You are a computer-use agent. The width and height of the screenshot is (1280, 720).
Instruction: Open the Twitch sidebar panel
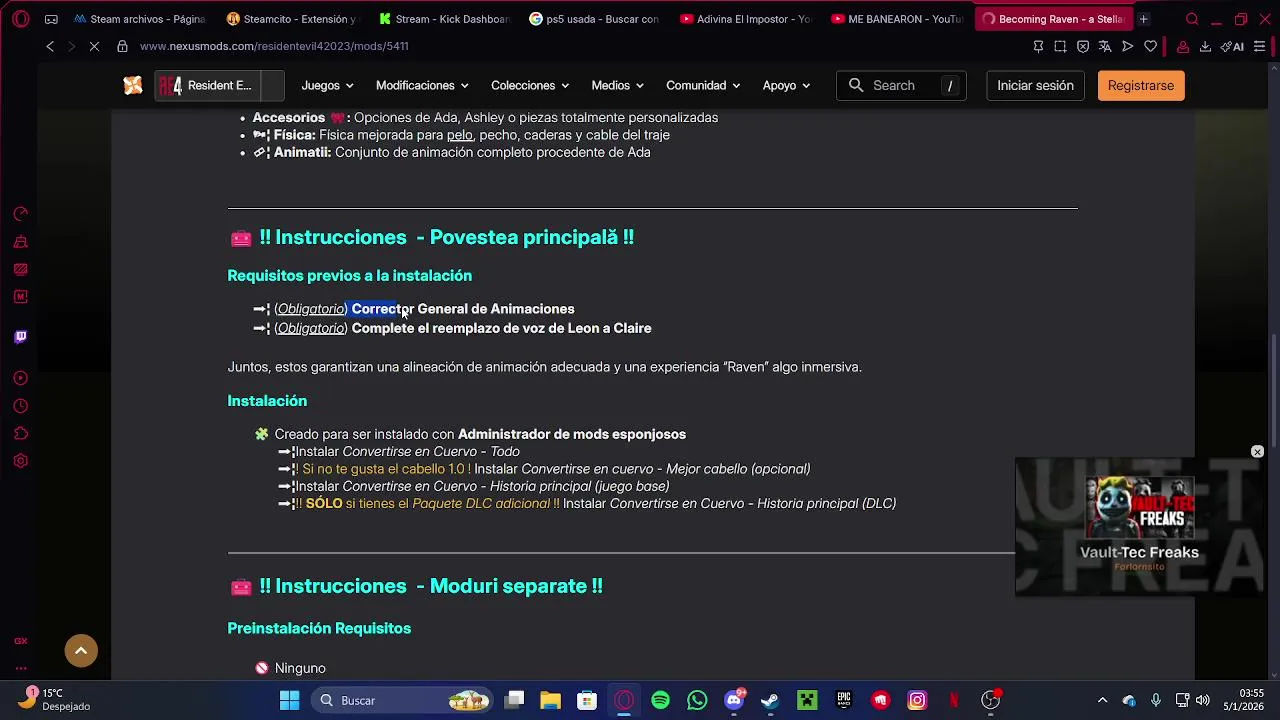[21, 337]
